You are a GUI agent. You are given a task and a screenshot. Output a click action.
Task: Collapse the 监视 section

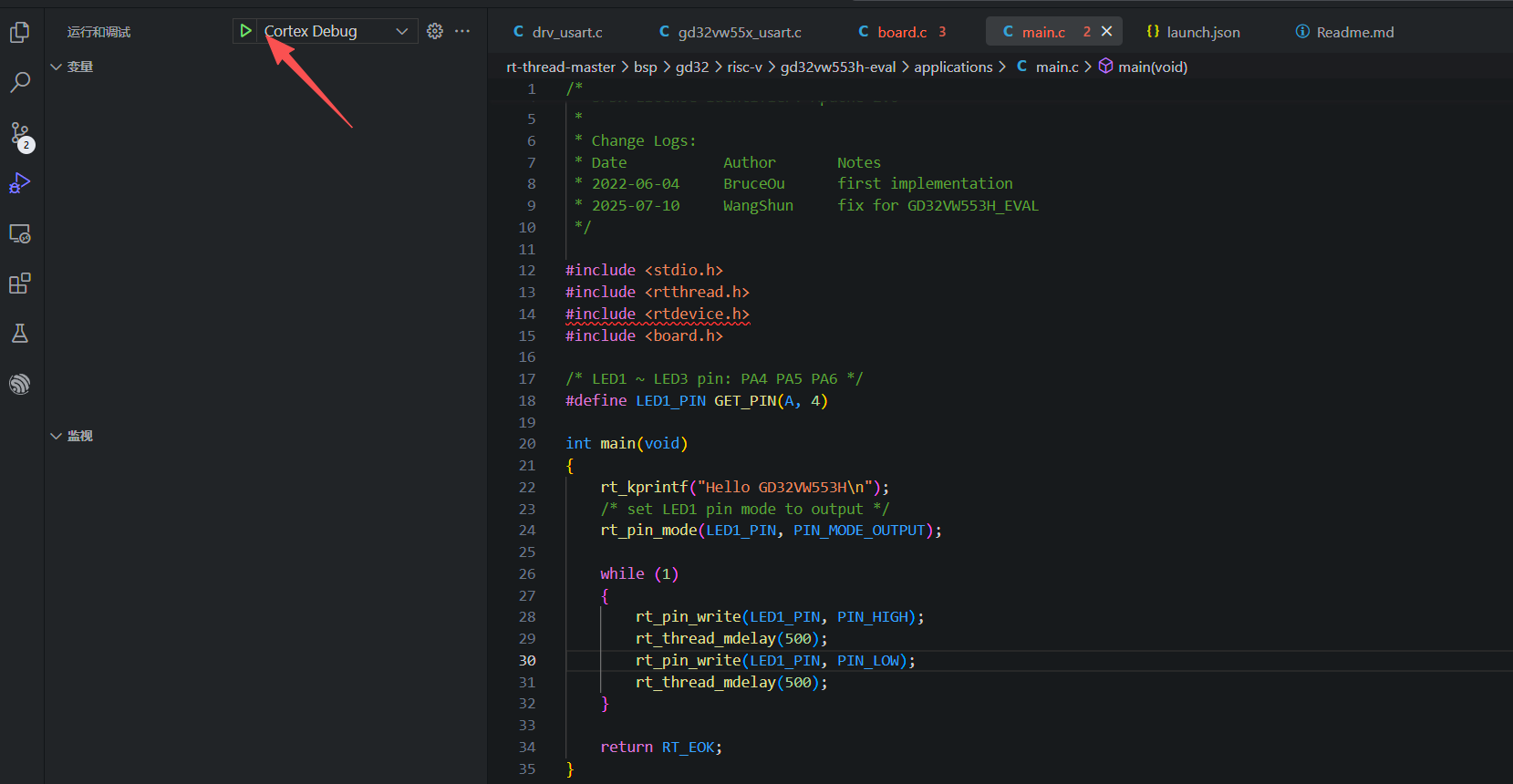point(72,436)
